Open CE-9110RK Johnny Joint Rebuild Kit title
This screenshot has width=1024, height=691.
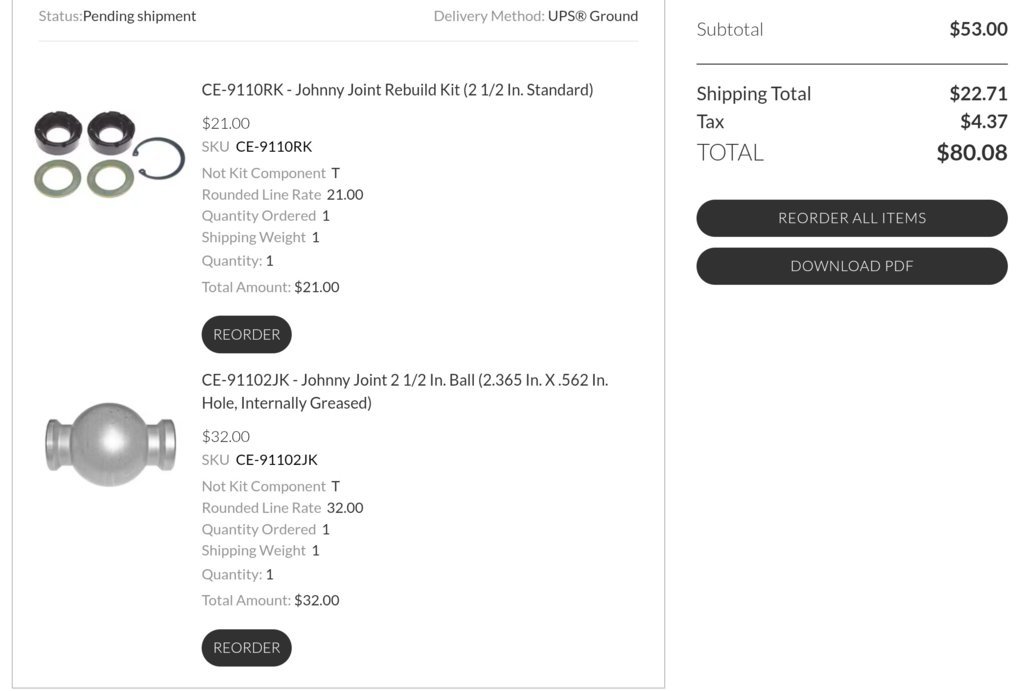[x=397, y=89]
